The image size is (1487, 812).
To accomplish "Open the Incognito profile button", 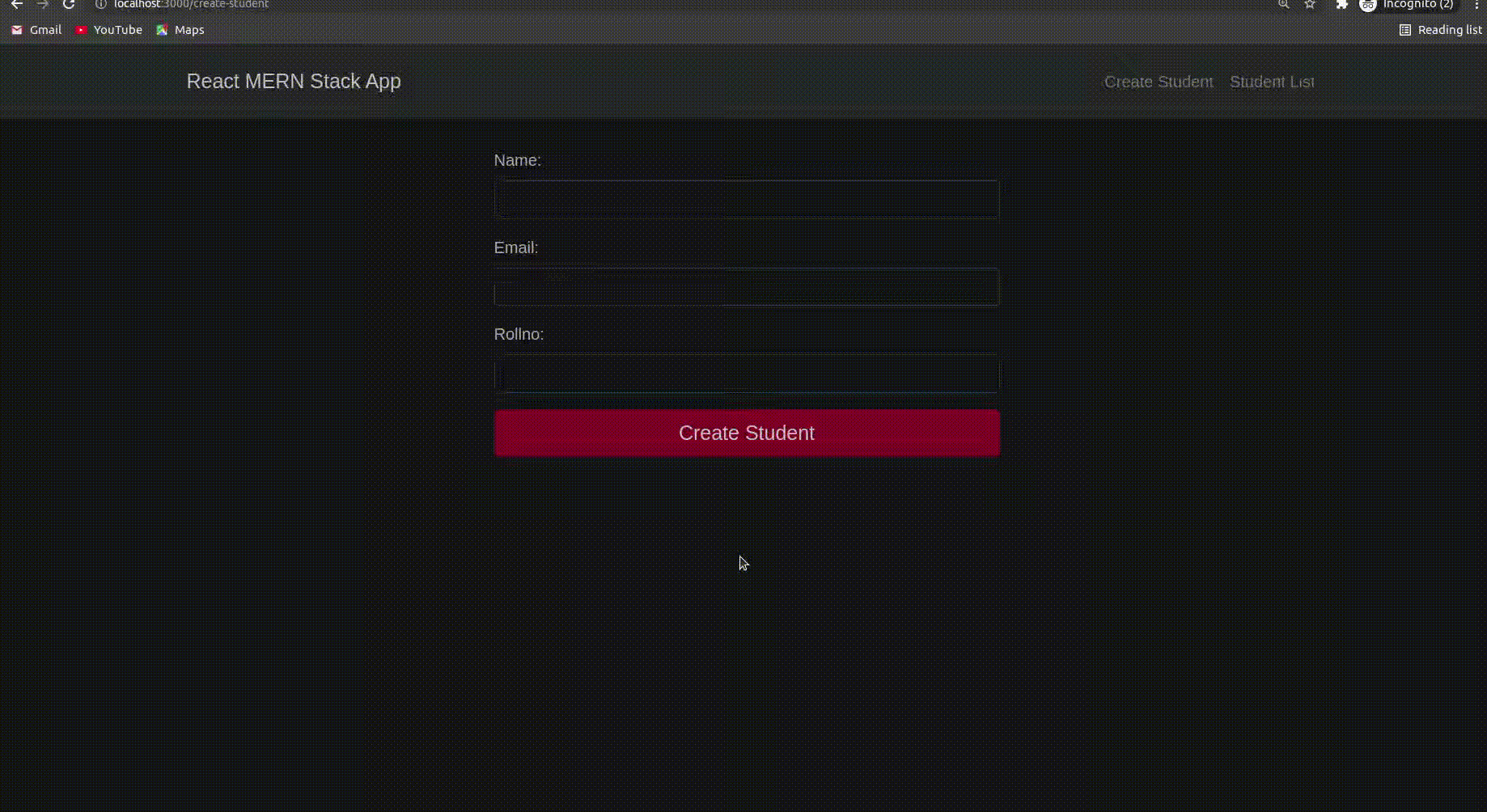I will point(1409,4).
